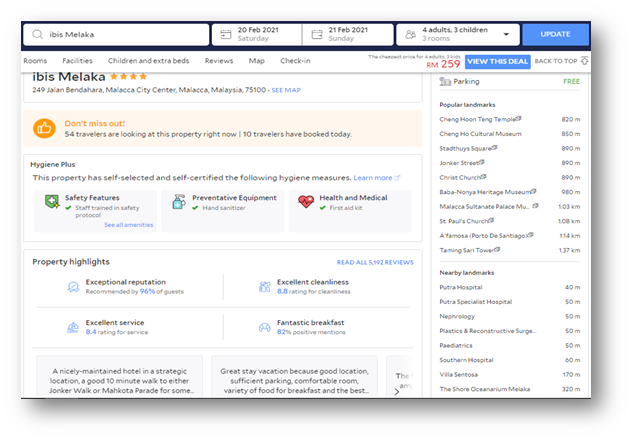Go to the Rooms tab
The width and height of the screenshot is (633, 441).
click(x=35, y=61)
